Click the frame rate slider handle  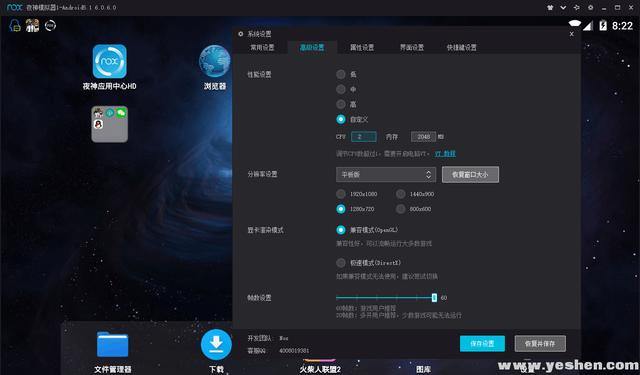(434, 297)
